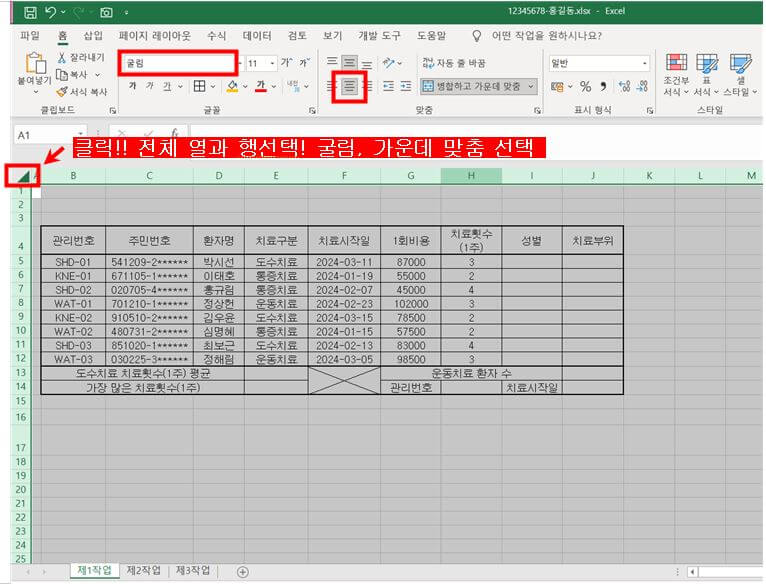The image size is (766, 584).
Task: Decrease font size with smaller 가 icon
Action: (x=304, y=63)
